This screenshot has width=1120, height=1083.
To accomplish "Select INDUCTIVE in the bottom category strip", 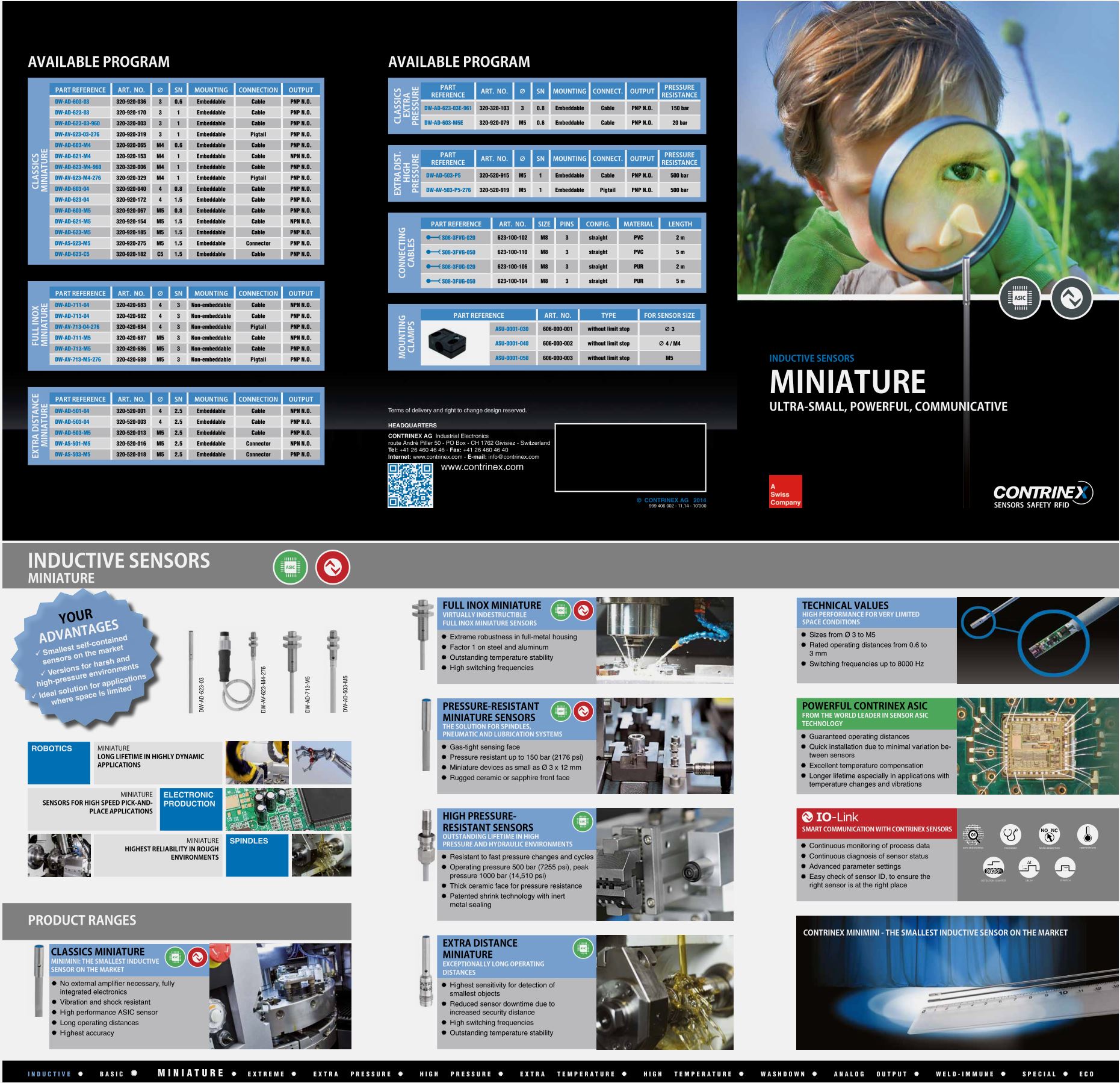I will click(49, 1073).
